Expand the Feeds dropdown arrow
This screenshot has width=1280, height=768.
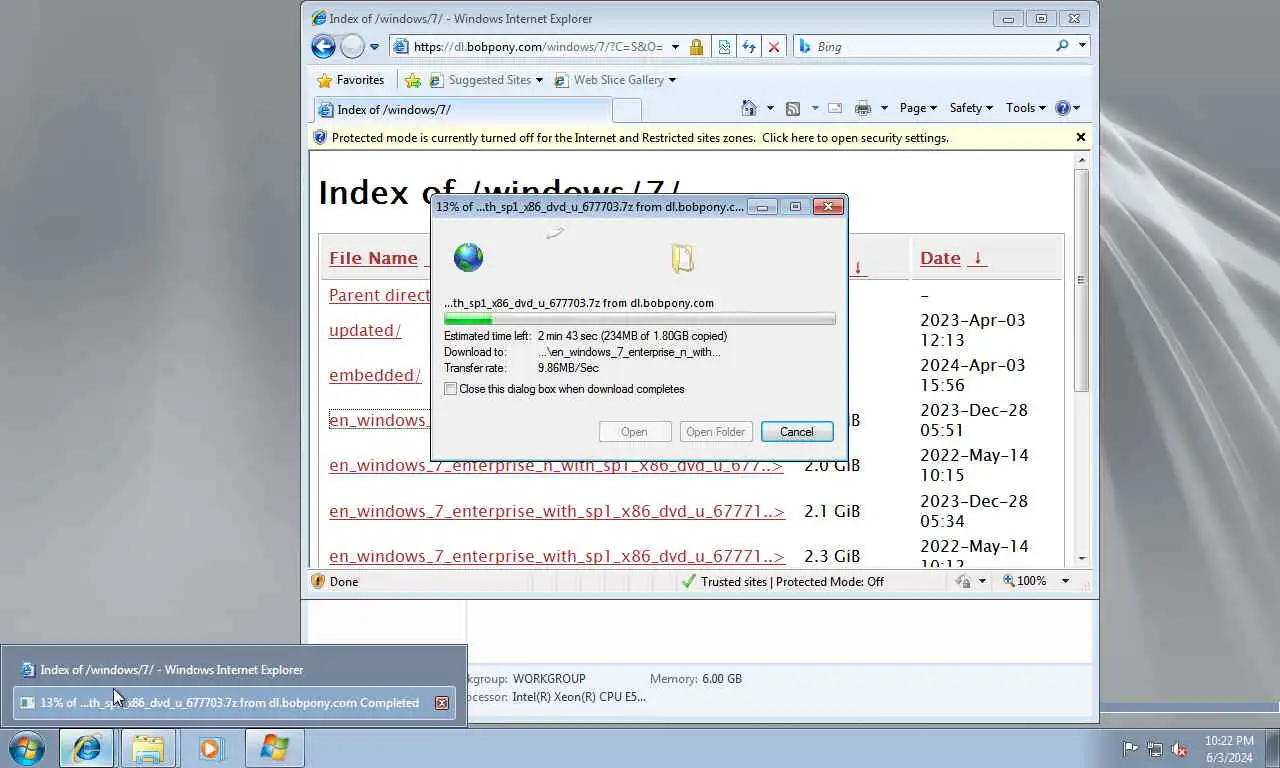tap(815, 108)
